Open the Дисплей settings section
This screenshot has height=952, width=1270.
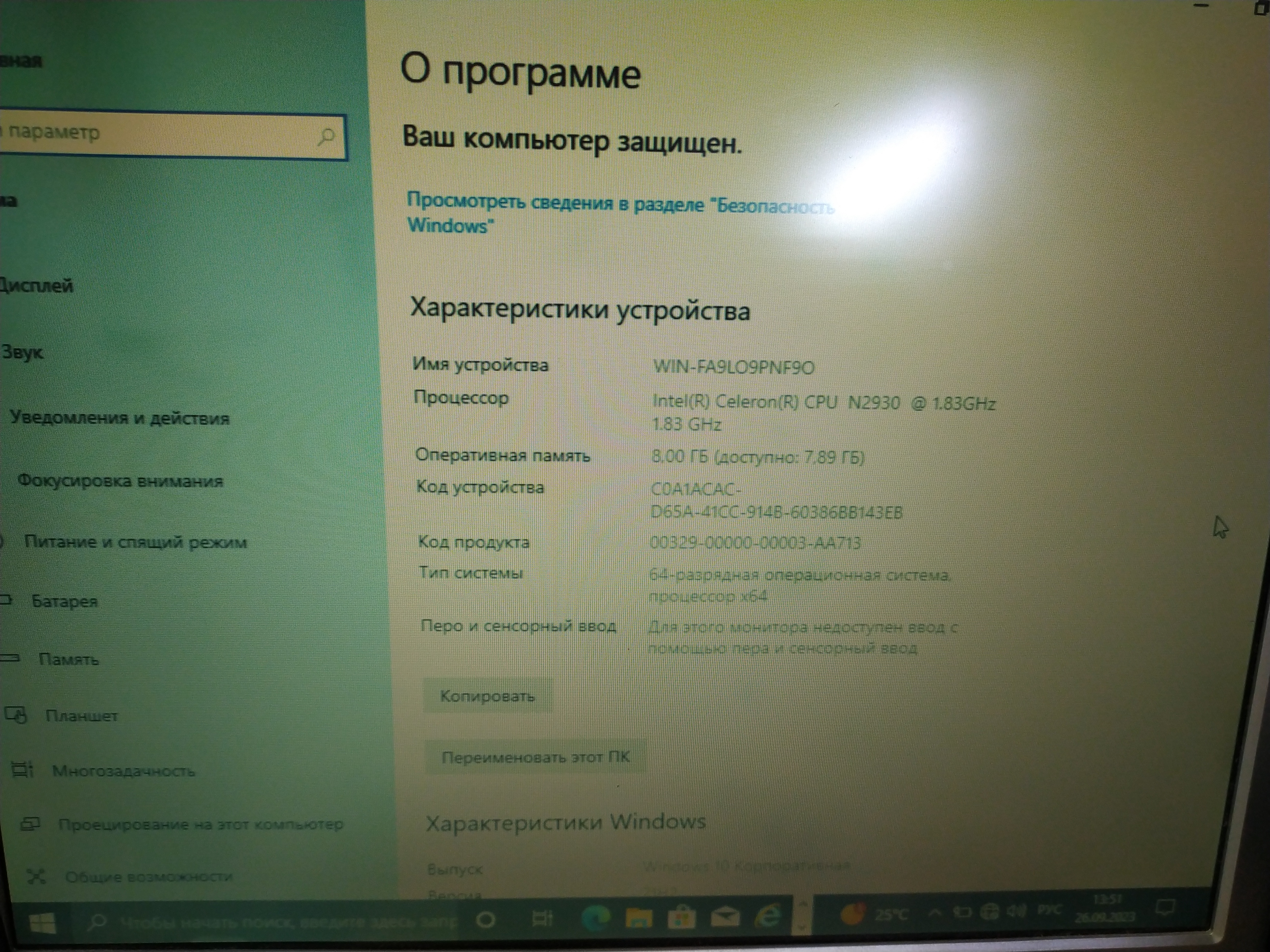tap(37, 285)
